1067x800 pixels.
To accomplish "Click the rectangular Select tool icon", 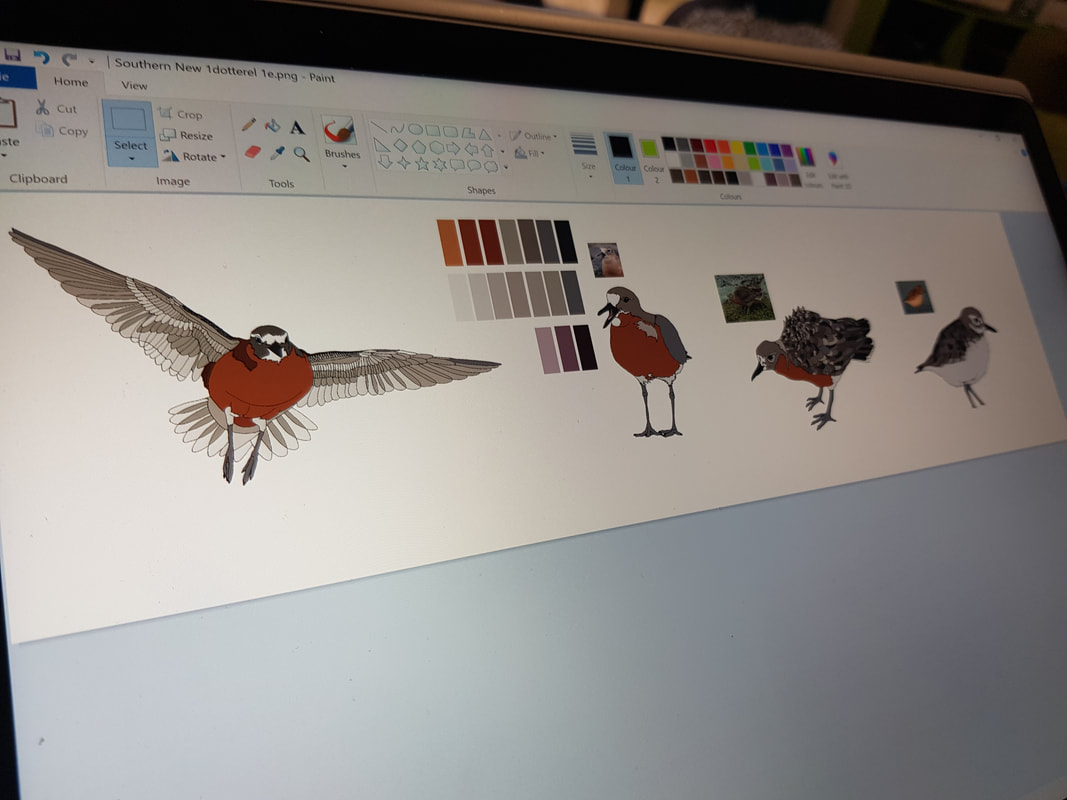I will pyautogui.click(x=129, y=120).
